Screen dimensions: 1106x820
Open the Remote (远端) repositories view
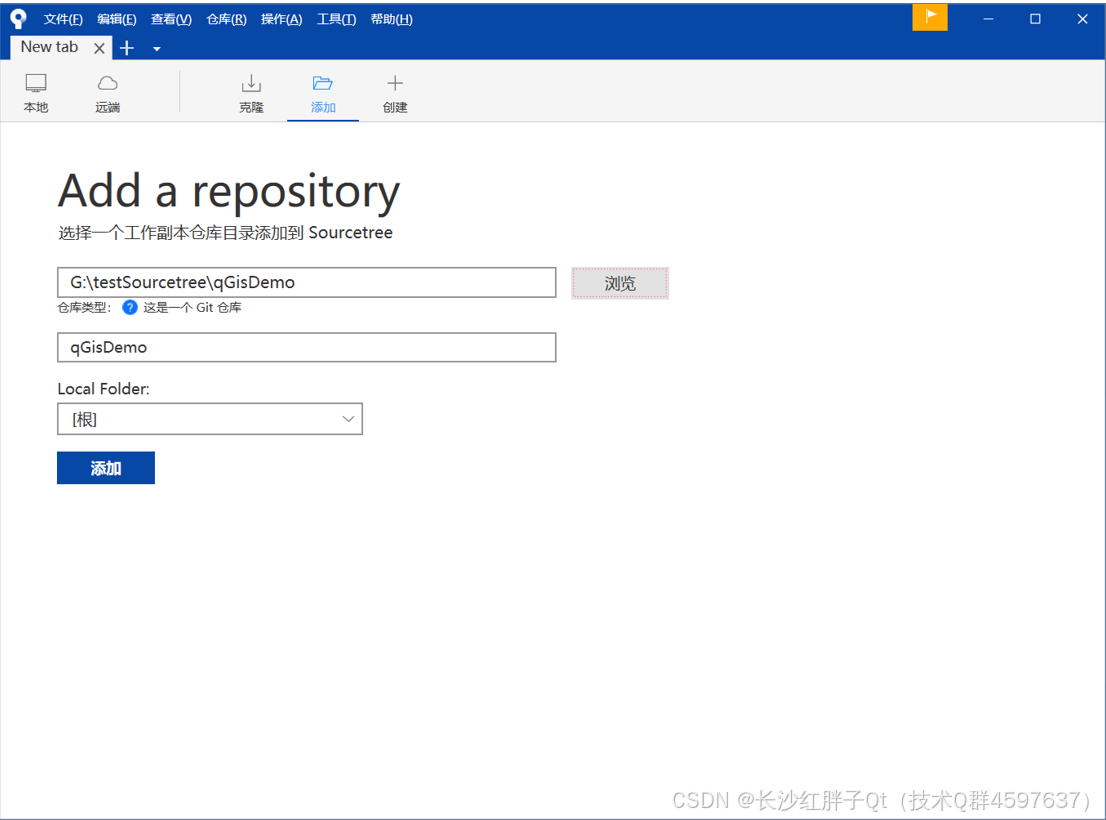(x=107, y=92)
